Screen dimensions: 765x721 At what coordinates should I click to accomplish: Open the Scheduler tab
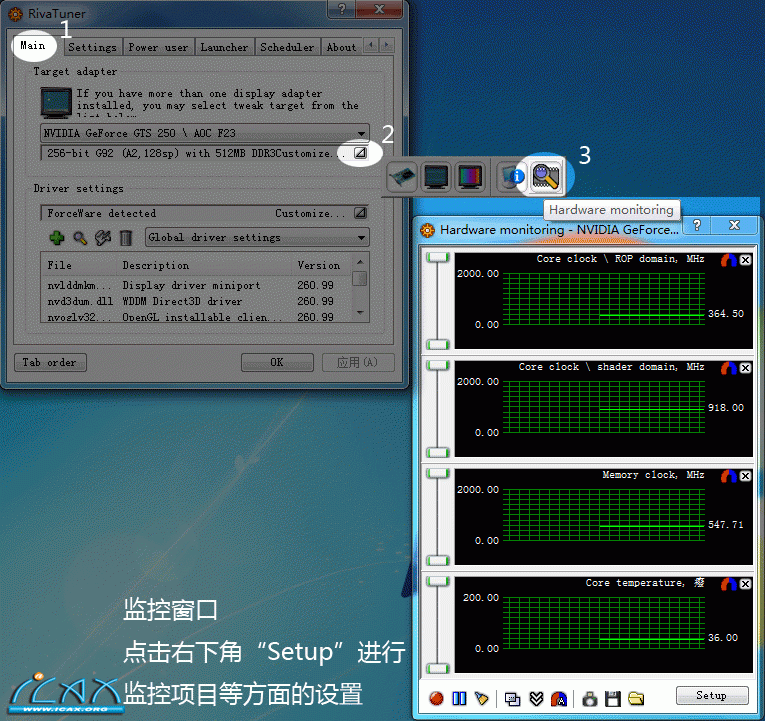[x=287, y=47]
